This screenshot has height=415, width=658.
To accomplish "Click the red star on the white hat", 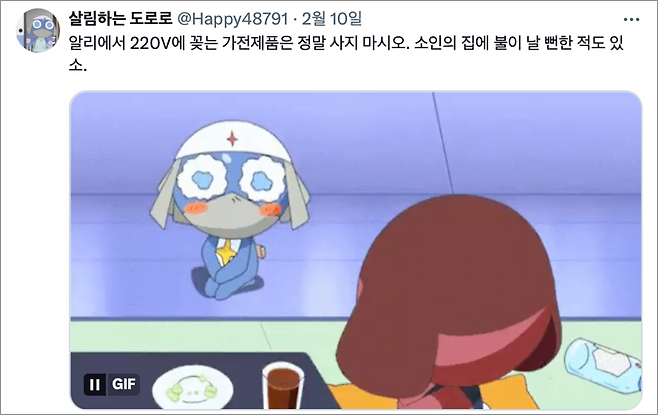I will 232,138.
